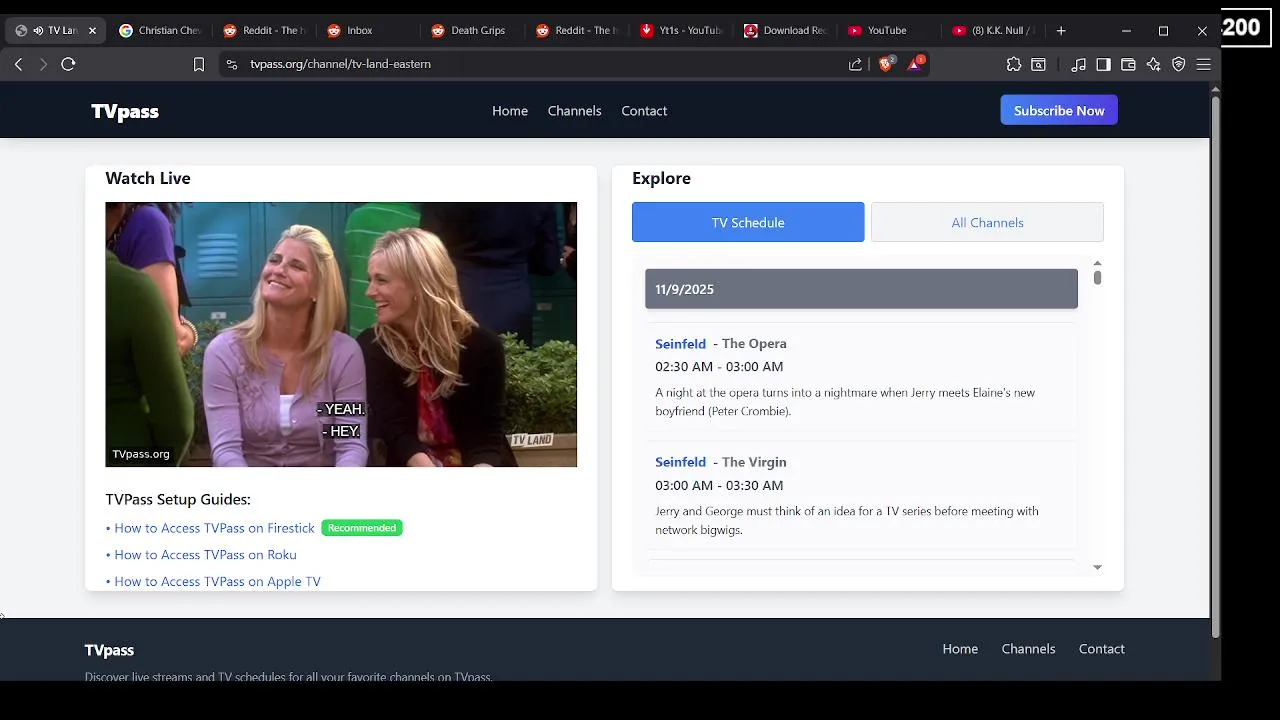1280x720 pixels.
Task: Click the footer Contact link
Action: click(1102, 649)
